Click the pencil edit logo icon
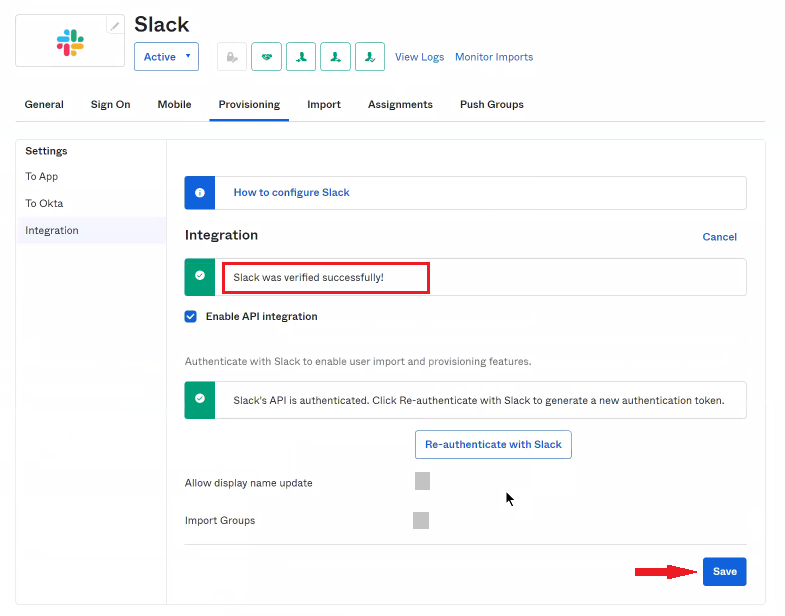This screenshot has width=785, height=616. coord(115,26)
